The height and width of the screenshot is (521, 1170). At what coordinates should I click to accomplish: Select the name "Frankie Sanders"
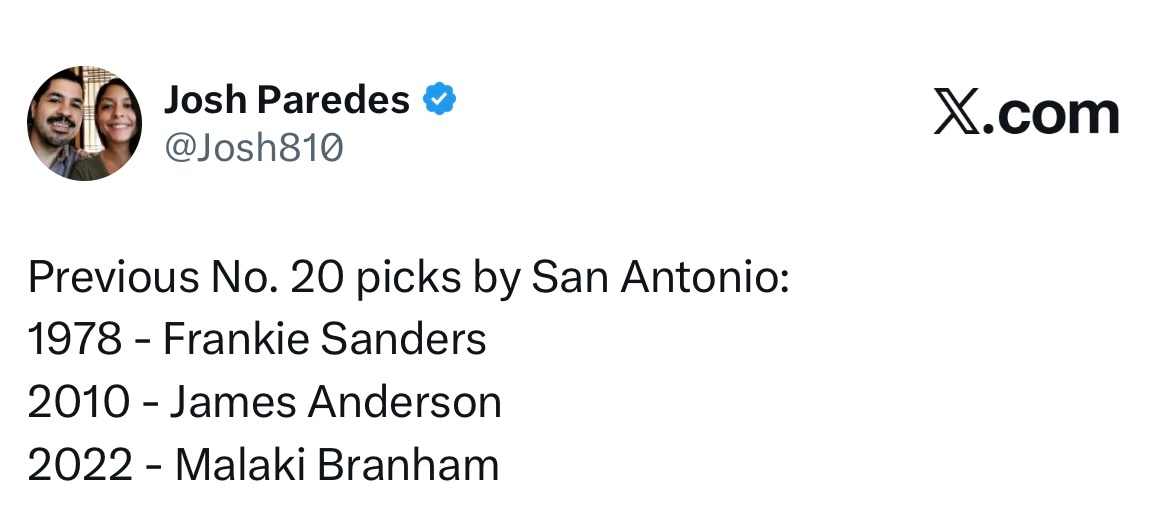[x=324, y=340]
